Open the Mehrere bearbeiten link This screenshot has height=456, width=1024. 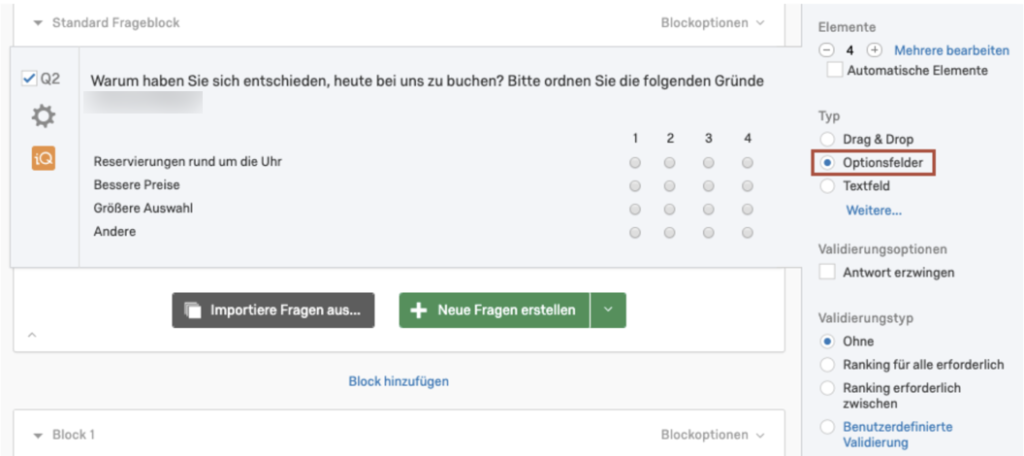pyautogui.click(x=952, y=50)
